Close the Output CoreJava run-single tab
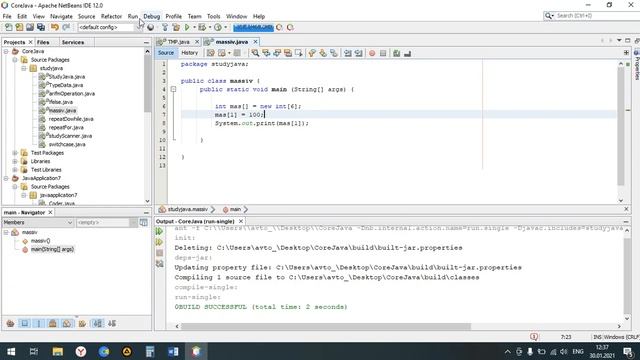 click(241, 221)
